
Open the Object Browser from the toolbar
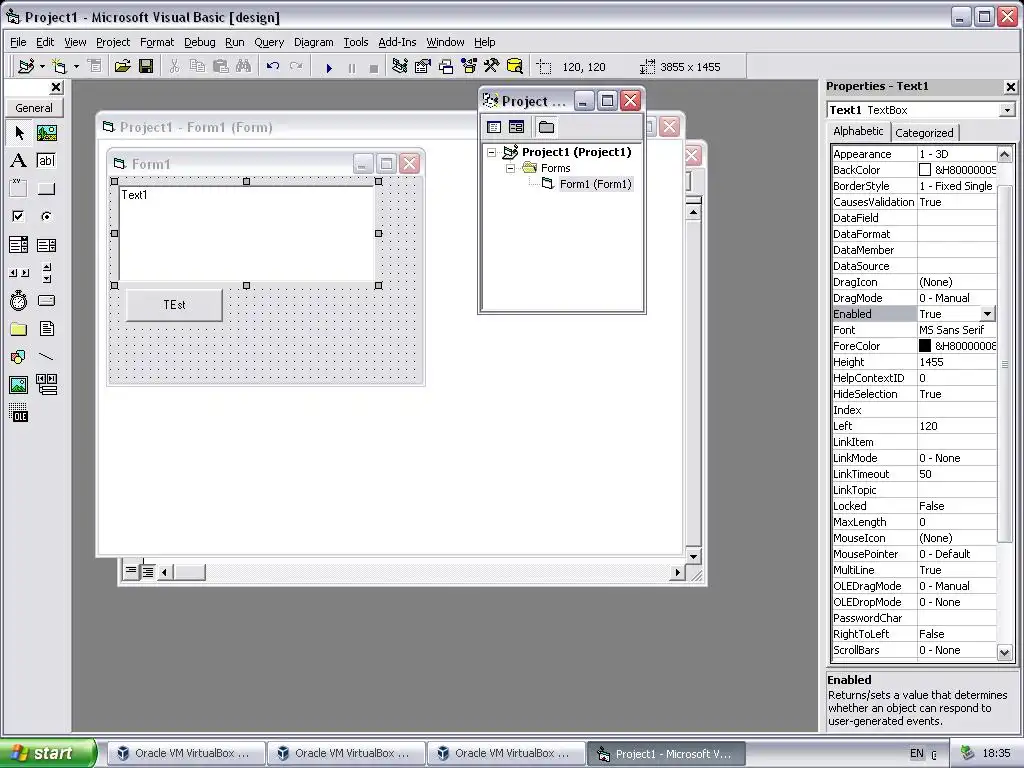(469, 66)
